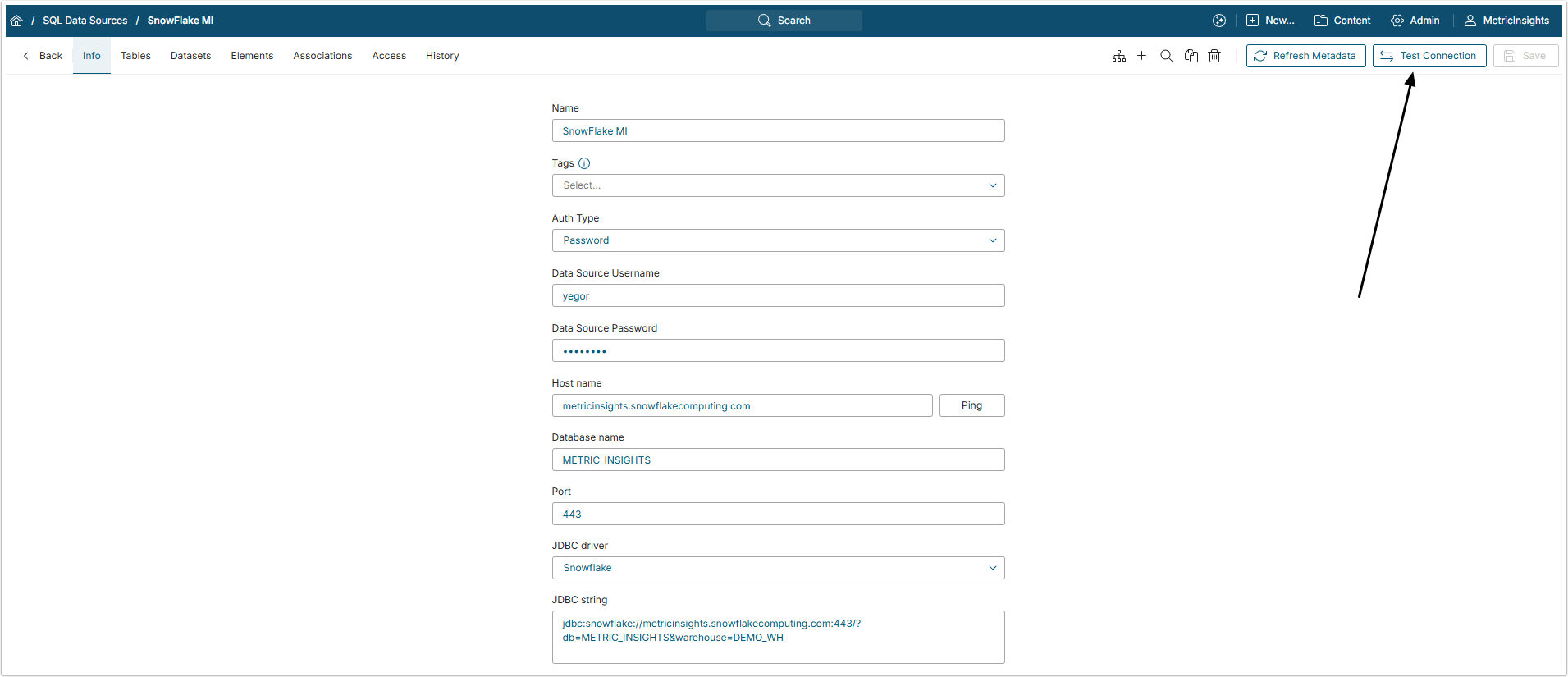Screen dimensions: 1568x677
Task: Click the Refresh Metadata button
Action: [1305, 56]
